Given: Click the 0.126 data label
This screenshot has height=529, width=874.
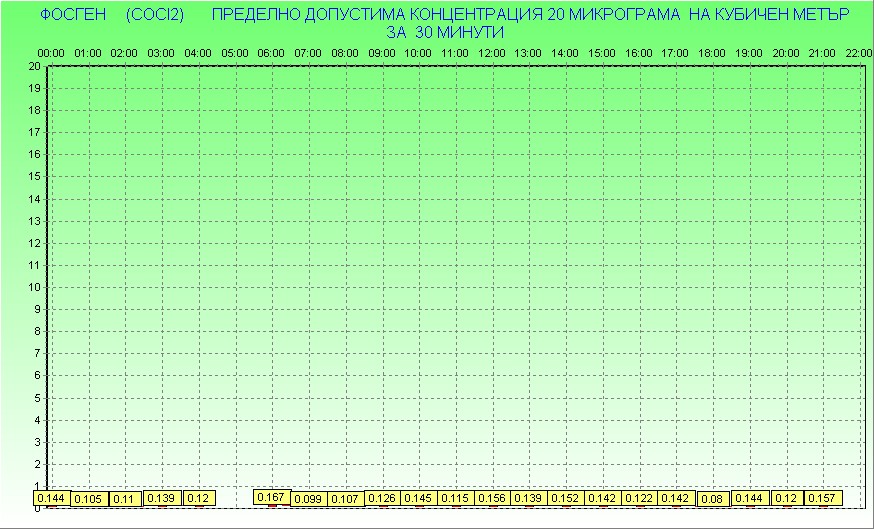Looking at the screenshot, I should click(x=382, y=498).
